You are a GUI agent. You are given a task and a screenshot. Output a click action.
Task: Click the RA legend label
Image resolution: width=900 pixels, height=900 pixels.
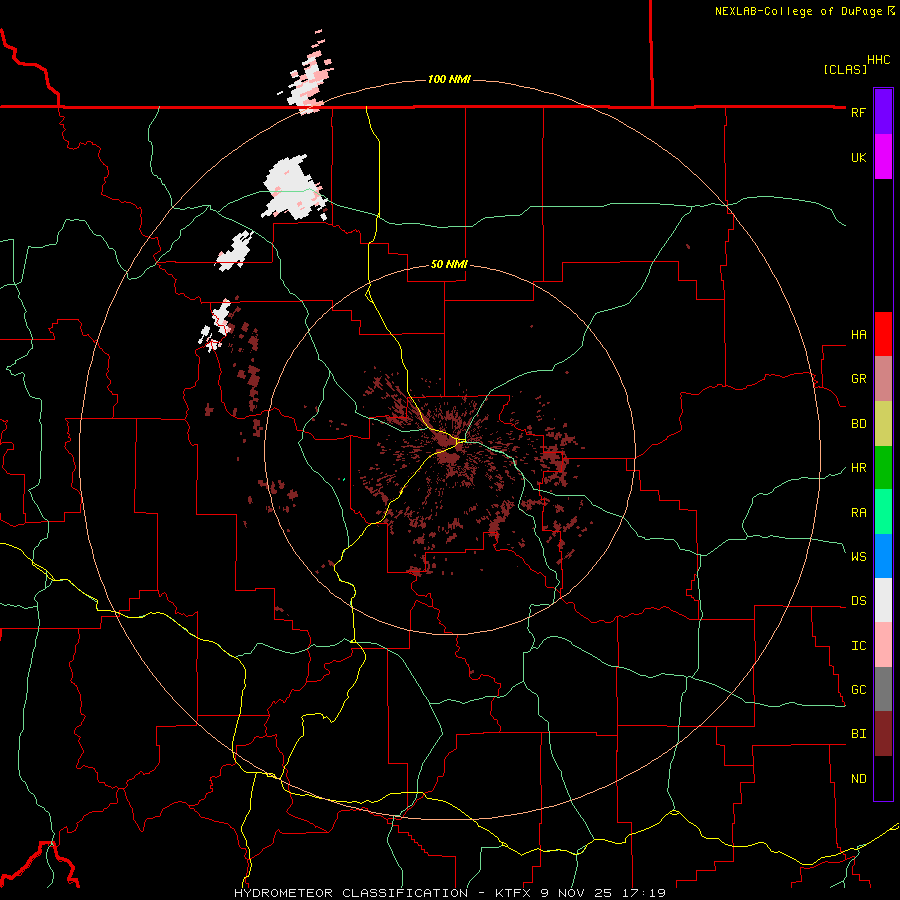[858, 513]
